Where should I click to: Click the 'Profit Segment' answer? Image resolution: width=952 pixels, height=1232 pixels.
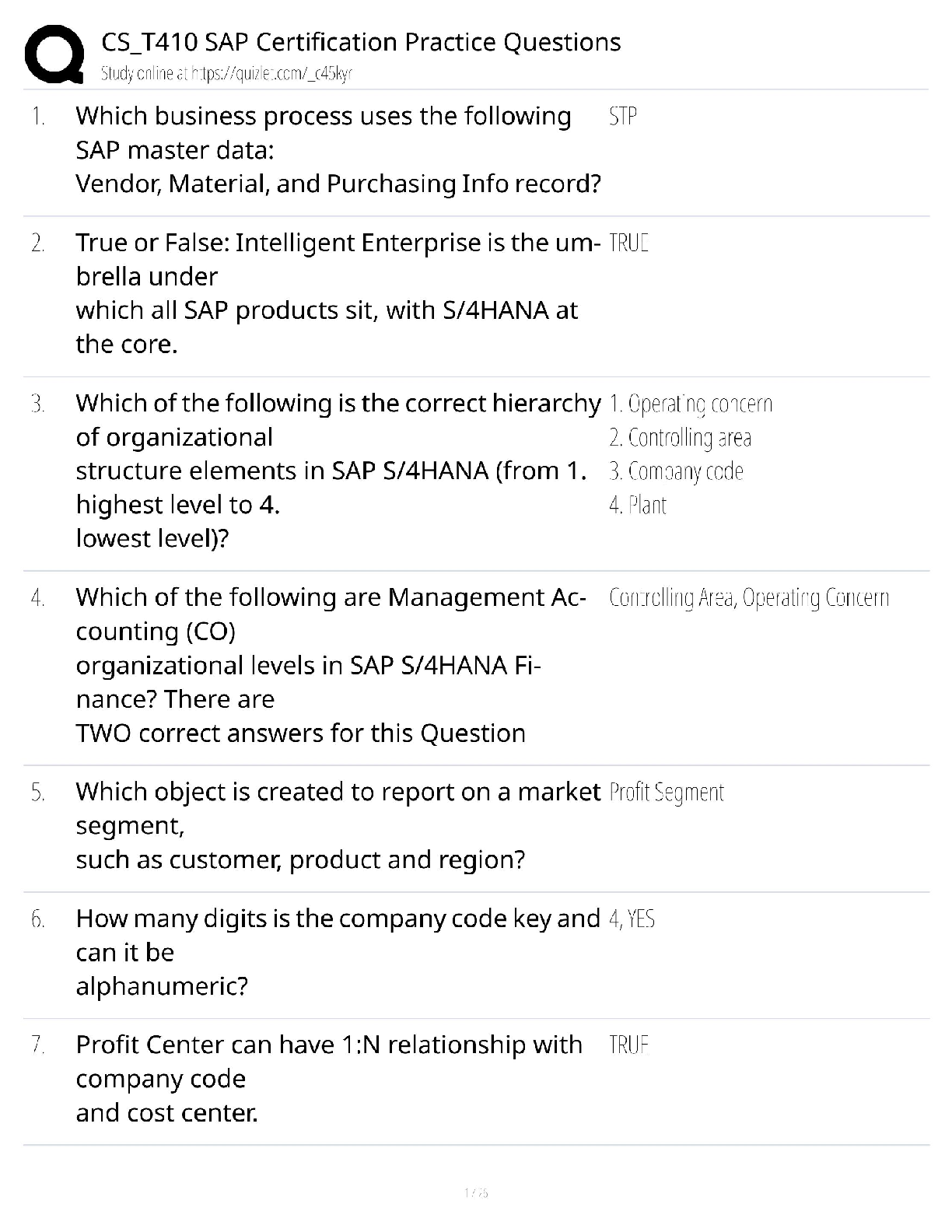click(x=667, y=793)
